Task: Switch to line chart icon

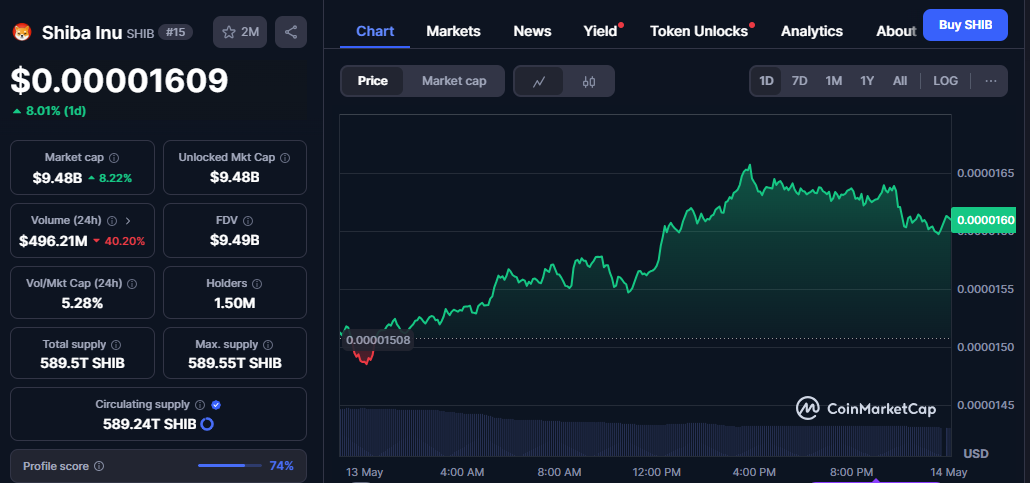Action: coord(539,81)
